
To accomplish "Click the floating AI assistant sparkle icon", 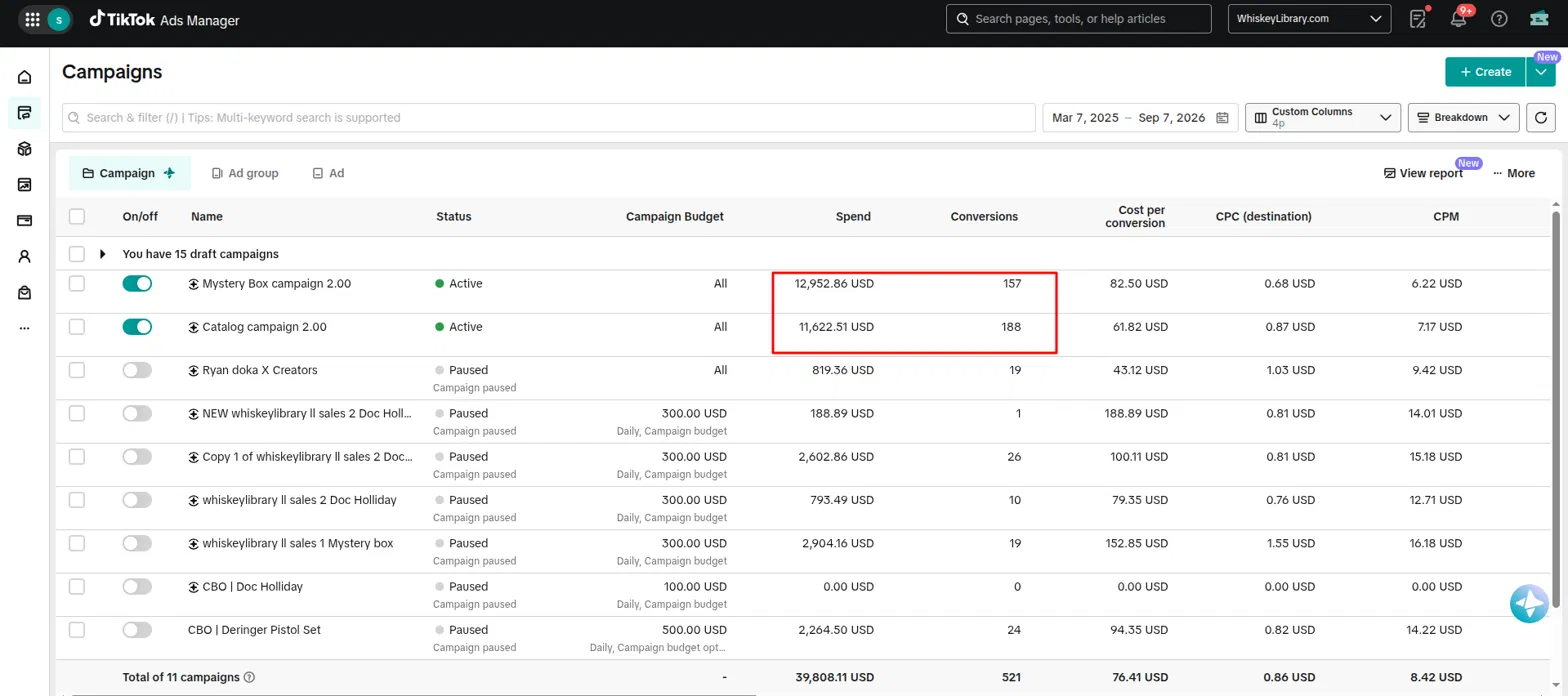I will [x=1529, y=603].
